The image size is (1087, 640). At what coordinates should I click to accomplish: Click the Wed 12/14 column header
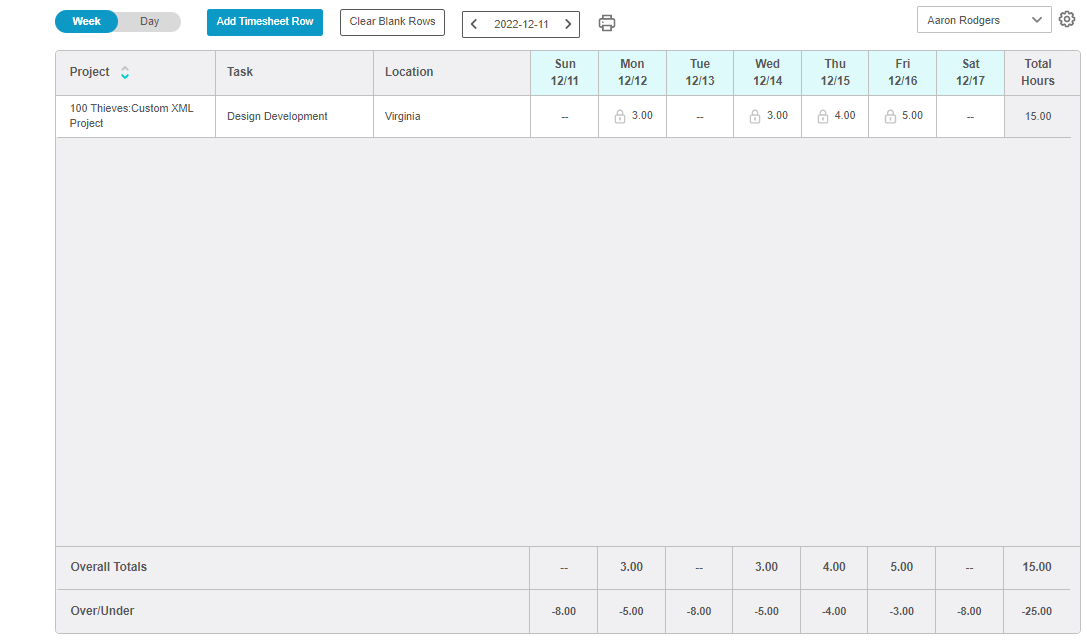(767, 73)
